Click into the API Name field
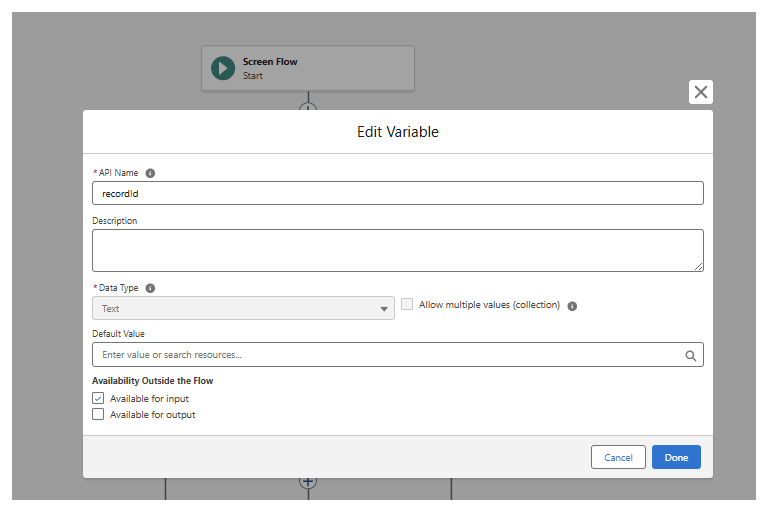The image size is (765, 509). (397, 193)
